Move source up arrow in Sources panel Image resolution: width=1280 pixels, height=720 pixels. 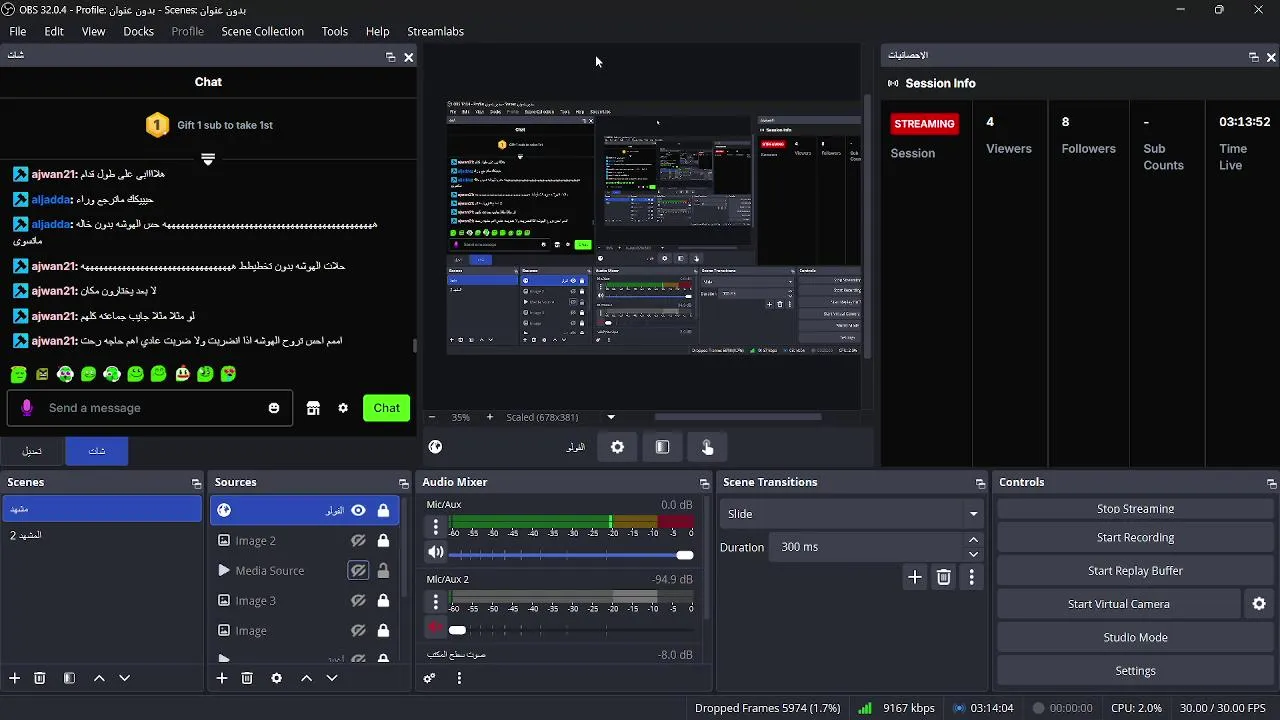307,678
